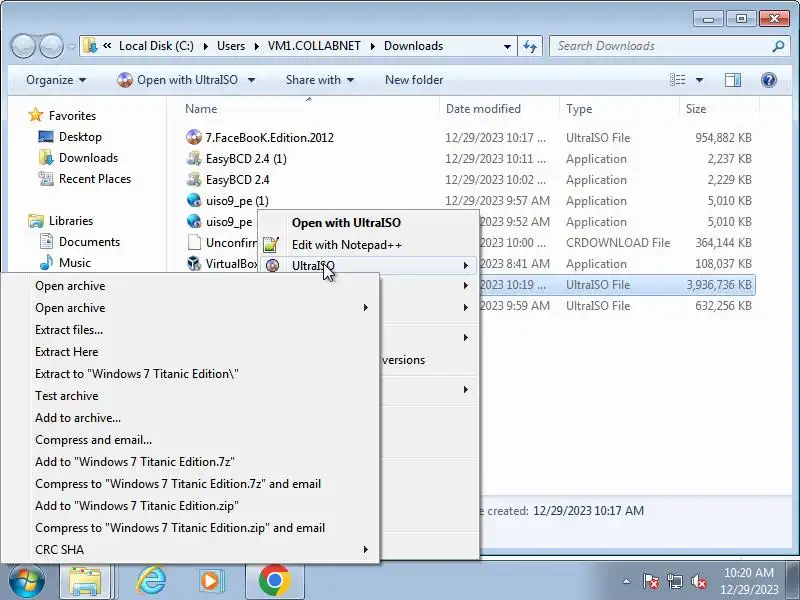The width and height of the screenshot is (800, 600).
Task: Select the EasyBCD 2.4 application icon
Action: (194, 180)
